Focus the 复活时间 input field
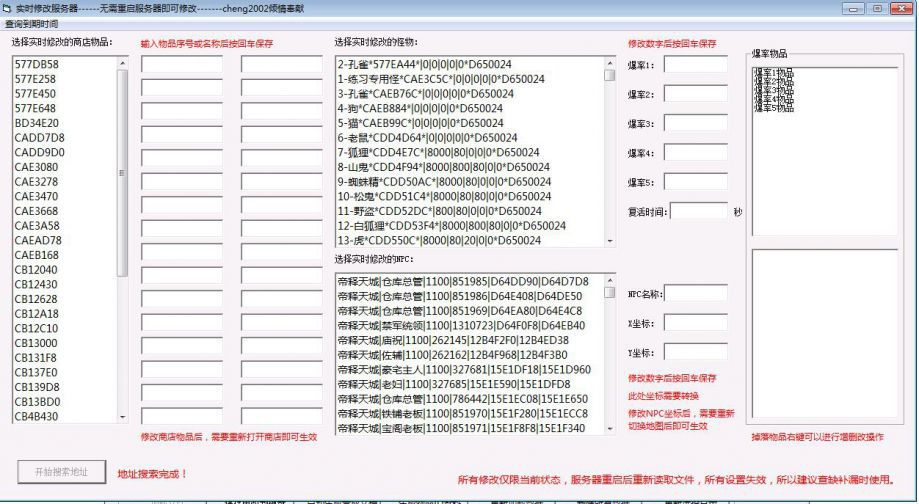 (698, 212)
